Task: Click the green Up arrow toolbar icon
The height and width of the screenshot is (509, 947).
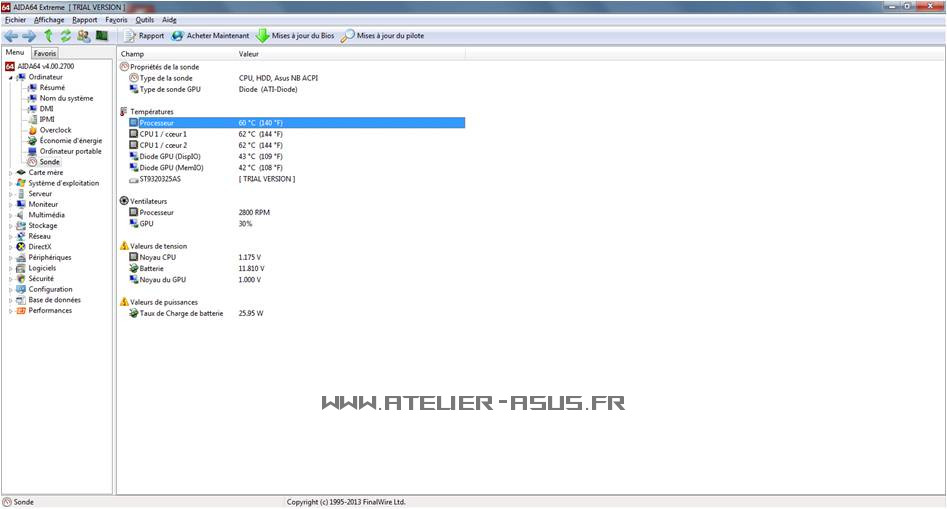Action: pos(48,36)
